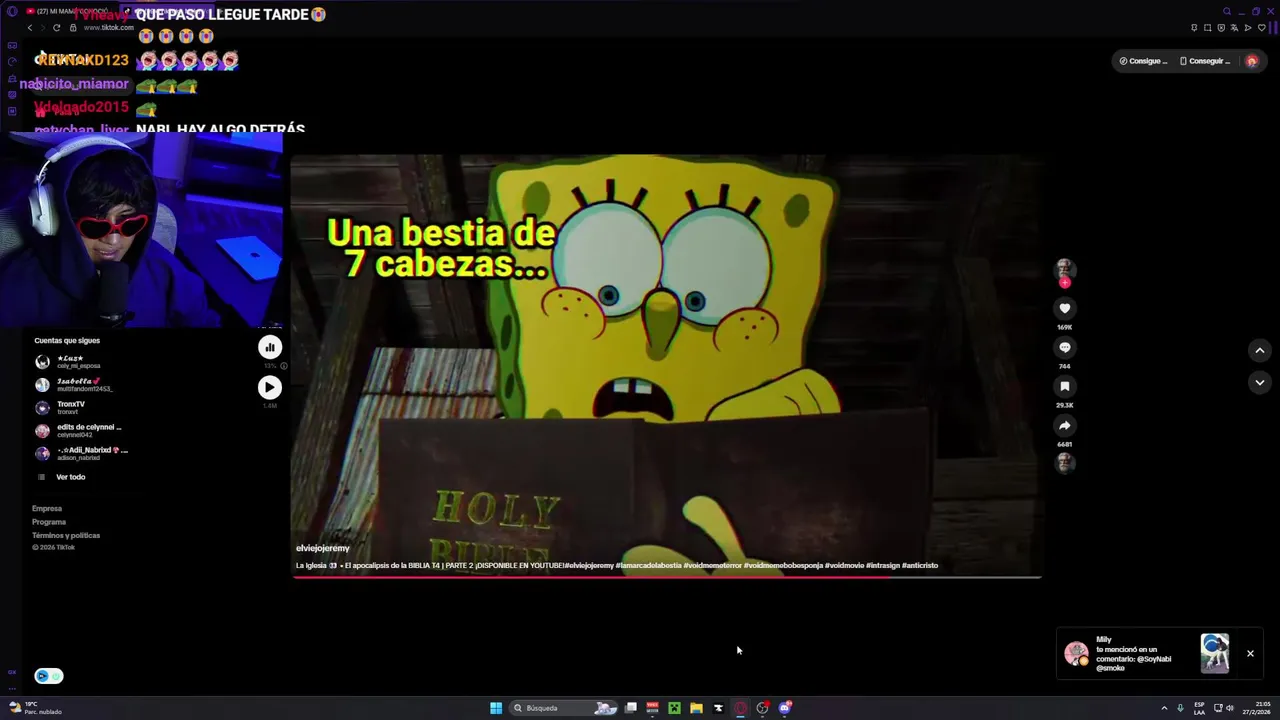Open profile avatar at top right
The width and height of the screenshot is (1280, 720).
click(x=1252, y=61)
